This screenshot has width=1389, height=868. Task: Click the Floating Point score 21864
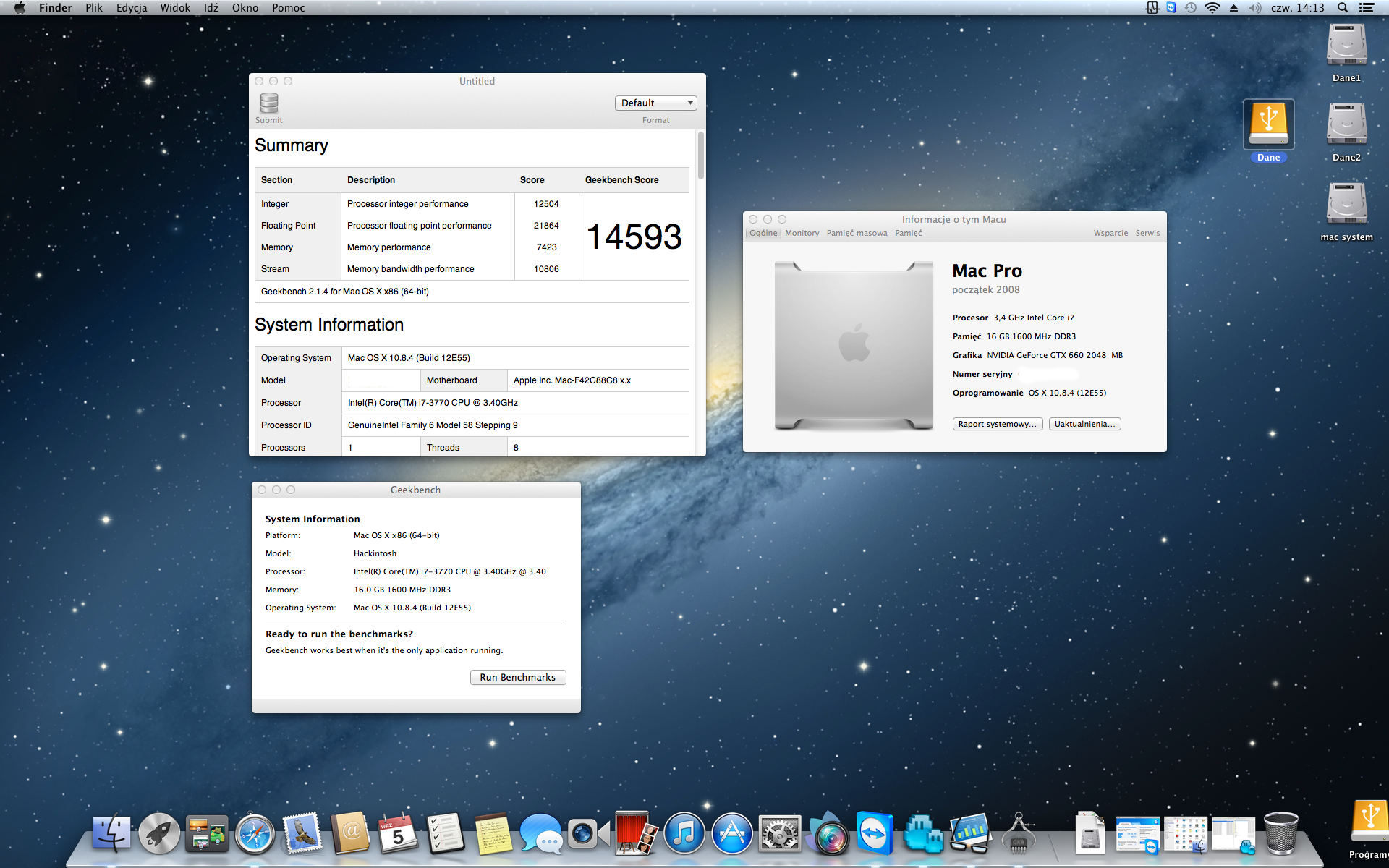(x=546, y=226)
